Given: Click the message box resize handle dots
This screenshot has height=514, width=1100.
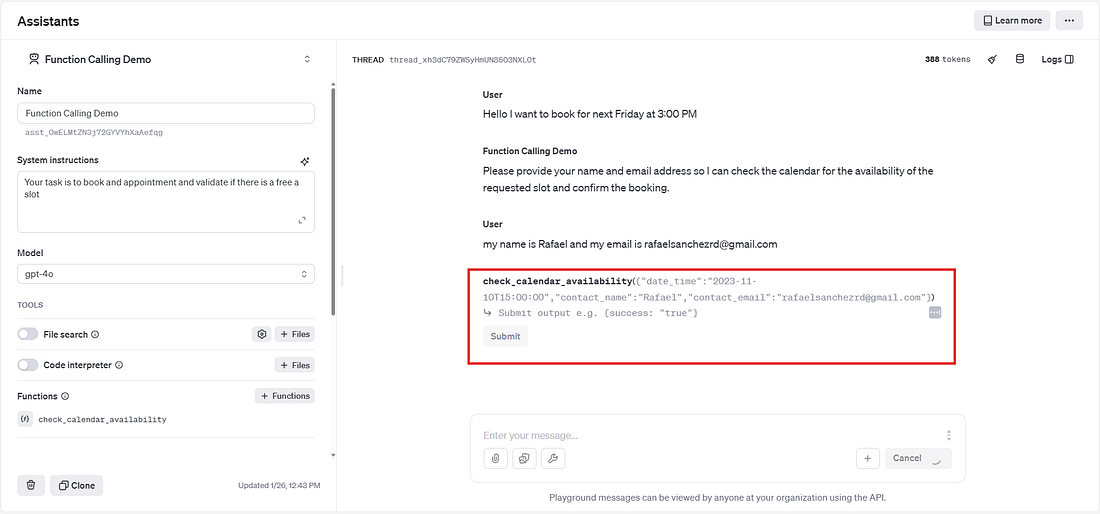Looking at the screenshot, I should [948, 435].
